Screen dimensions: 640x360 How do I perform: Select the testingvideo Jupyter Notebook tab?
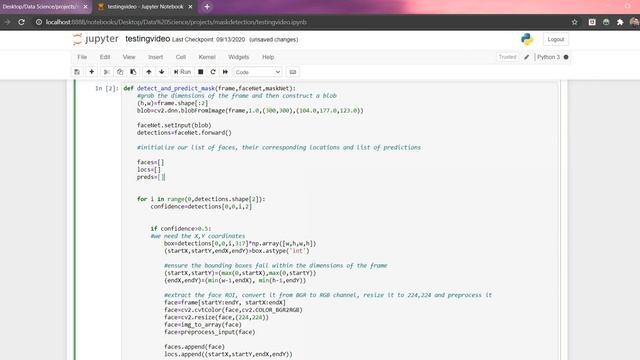(145, 7)
